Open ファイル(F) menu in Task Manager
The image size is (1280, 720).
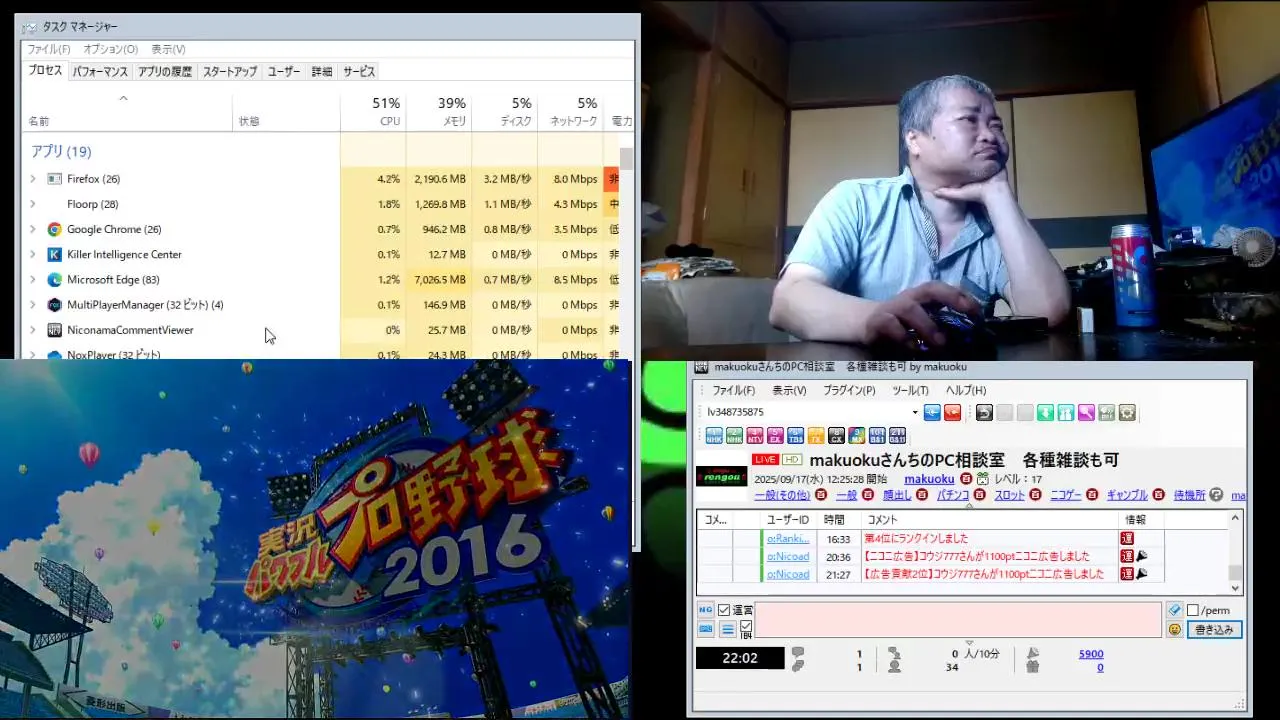[48, 49]
